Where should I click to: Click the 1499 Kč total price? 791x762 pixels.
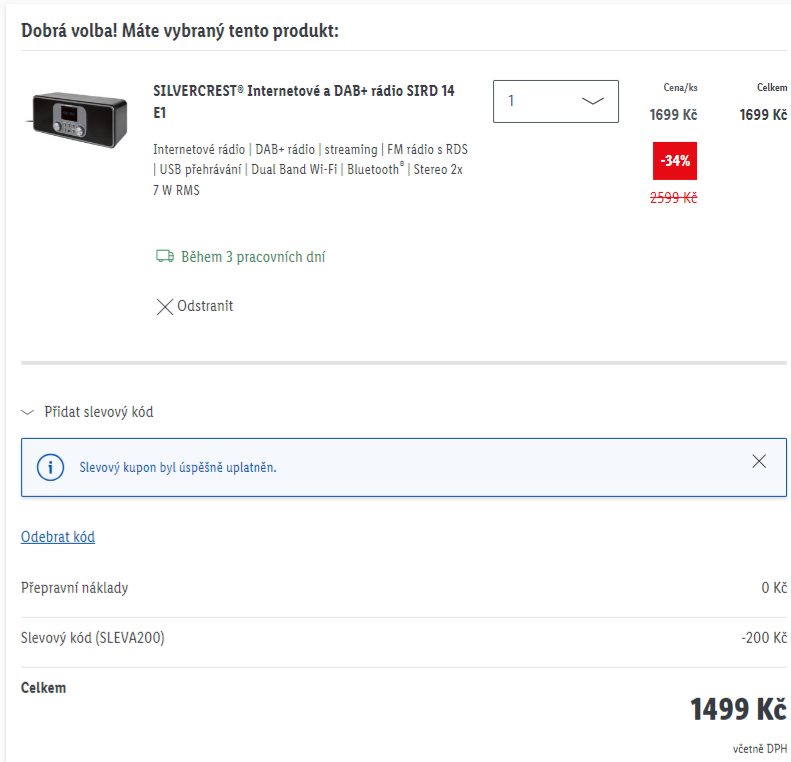tap(738, 709)
